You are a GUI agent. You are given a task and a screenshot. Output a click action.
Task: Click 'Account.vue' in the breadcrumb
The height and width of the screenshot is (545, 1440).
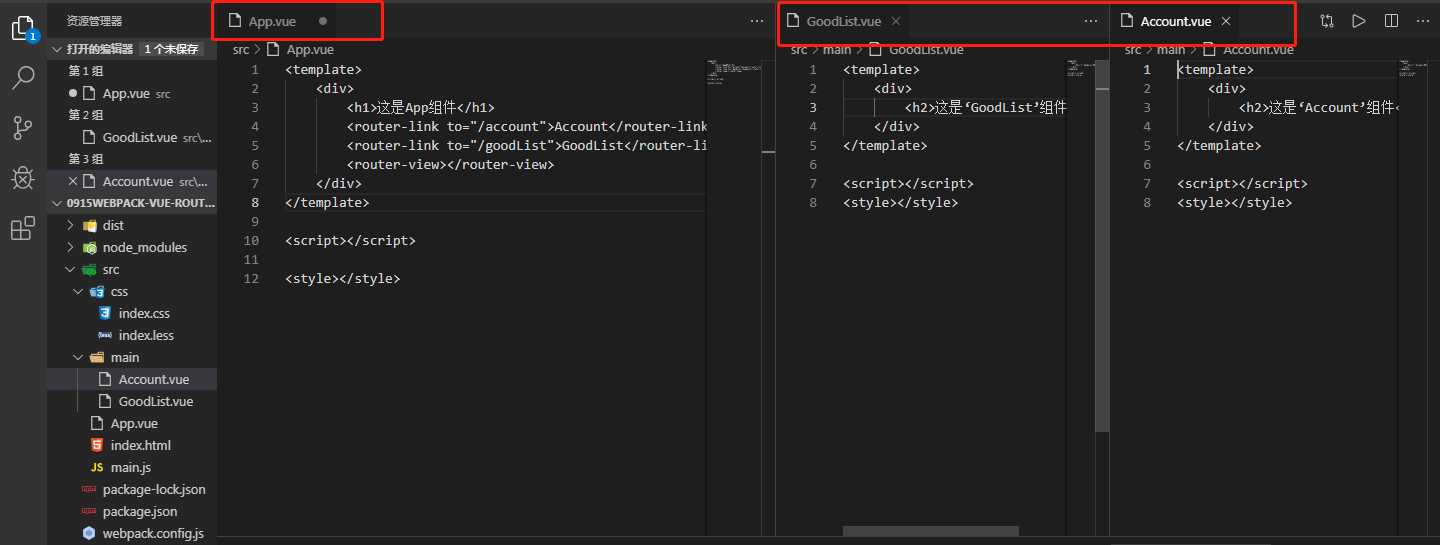tap(1258, 49)
